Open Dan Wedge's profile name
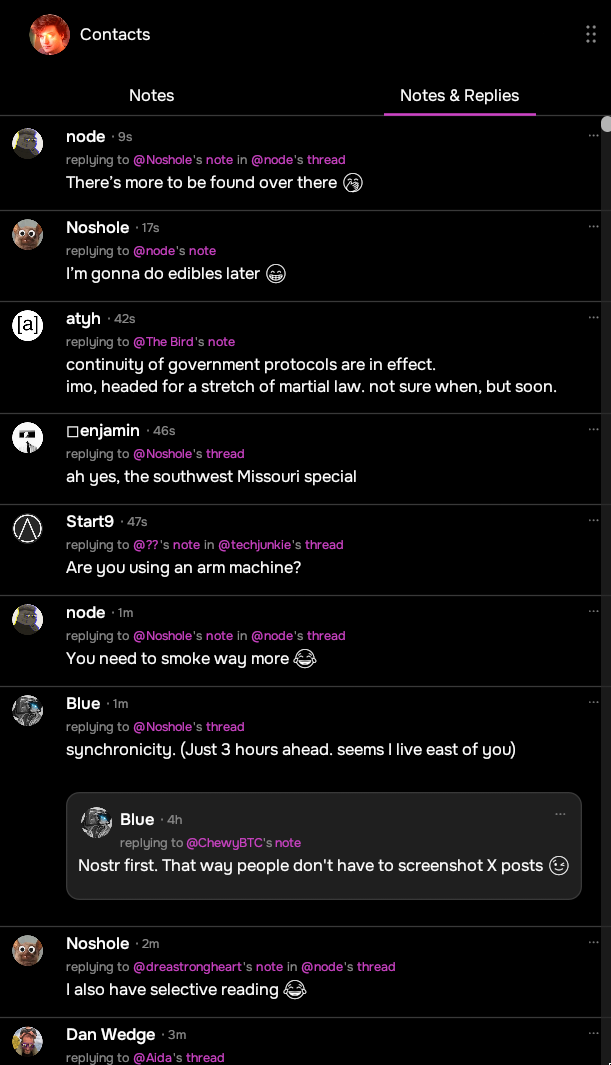The height and width of the screenshot is (1065, 611). [110, 1034]
